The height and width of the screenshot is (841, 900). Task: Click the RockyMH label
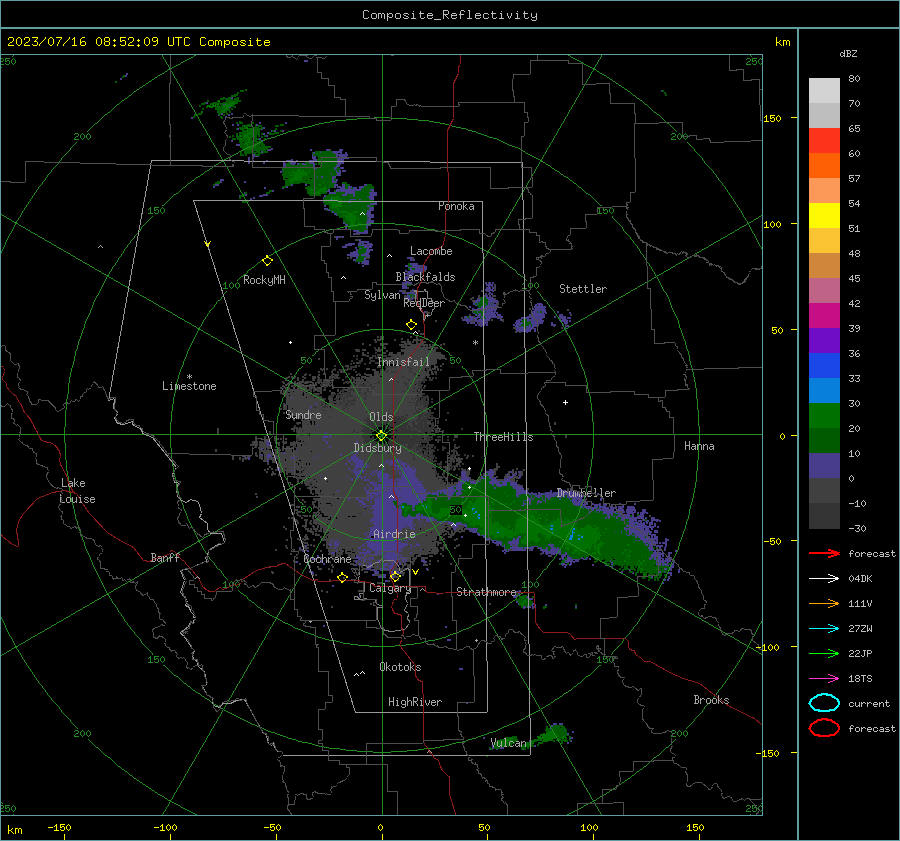(264, 280)
